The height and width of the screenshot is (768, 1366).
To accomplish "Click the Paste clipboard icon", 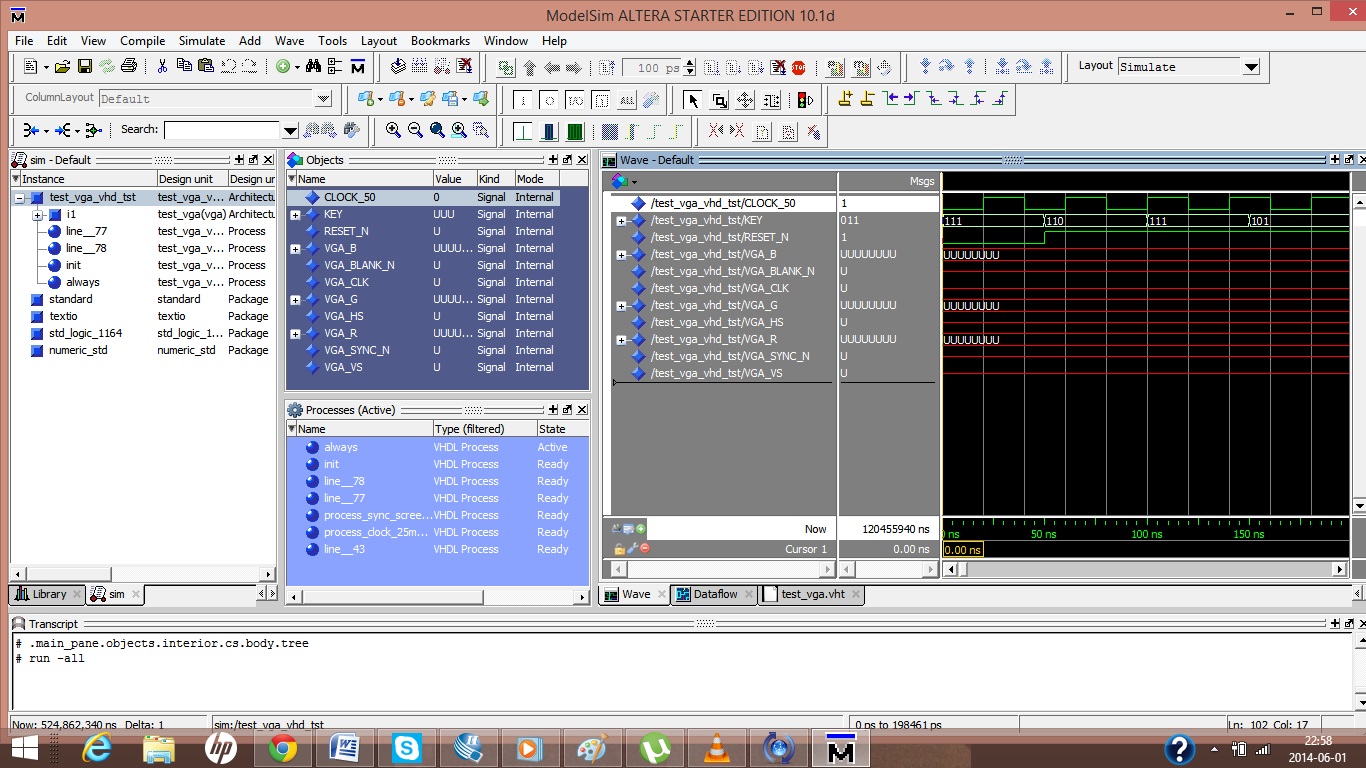I will [206, 67].
